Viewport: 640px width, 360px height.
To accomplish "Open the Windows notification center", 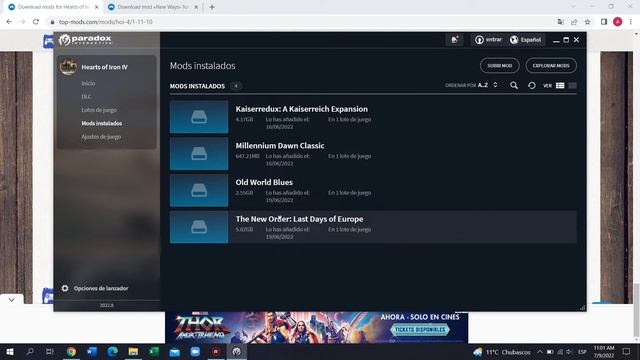I will coord(626,351).
